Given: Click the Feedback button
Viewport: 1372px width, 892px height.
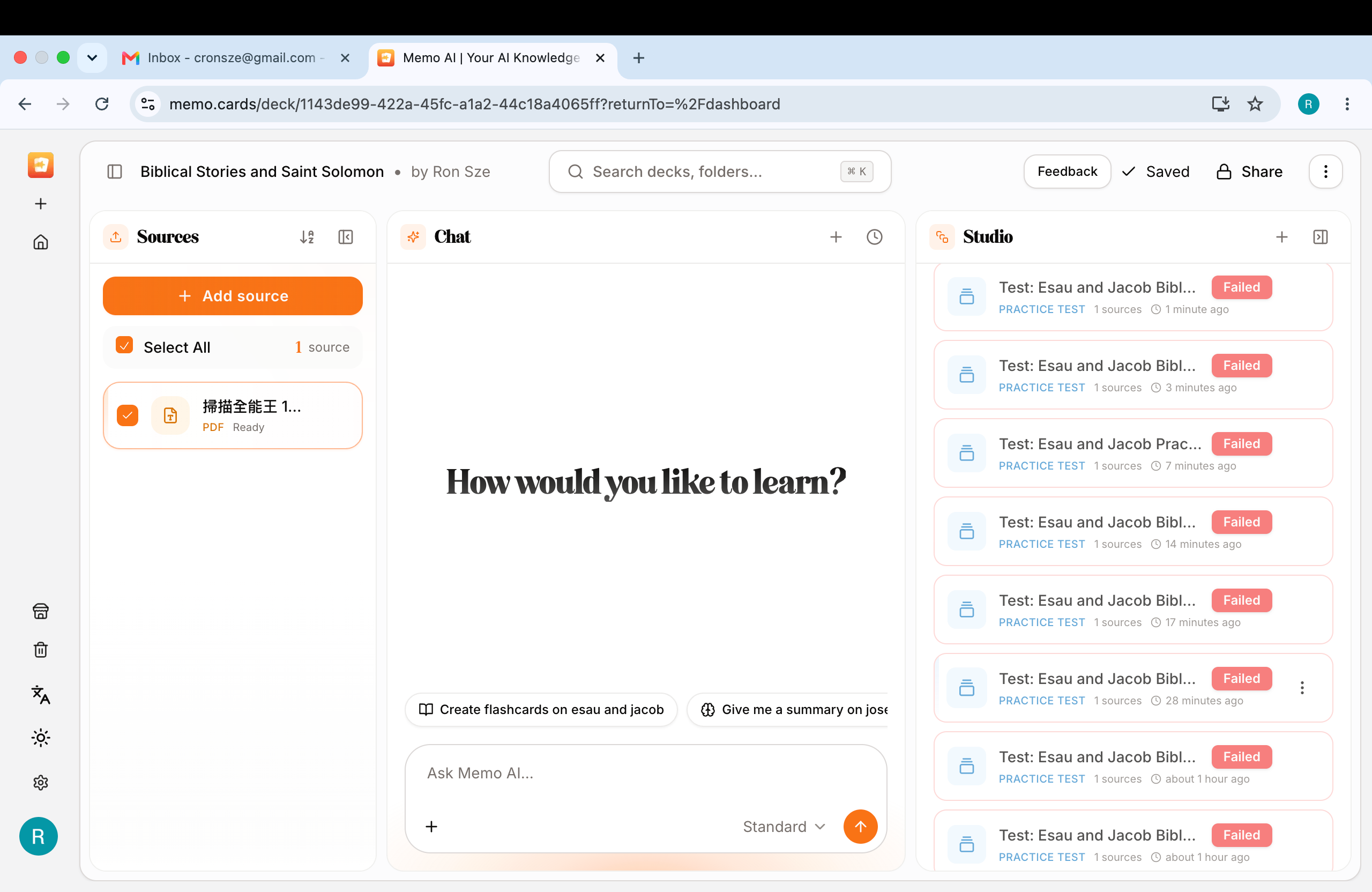Looking at the screenshot, I should coord(1067,172).
